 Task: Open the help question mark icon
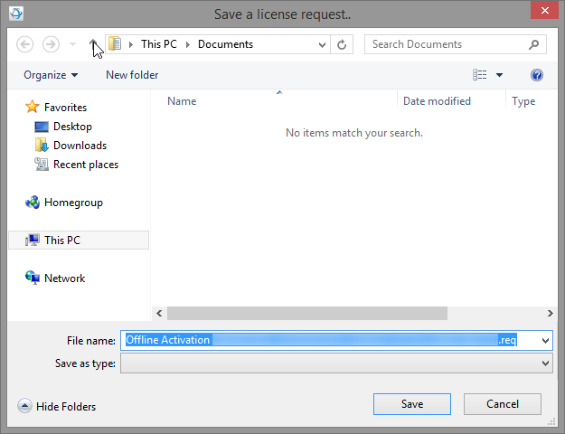pyautogui.click(x=537, y=75)
